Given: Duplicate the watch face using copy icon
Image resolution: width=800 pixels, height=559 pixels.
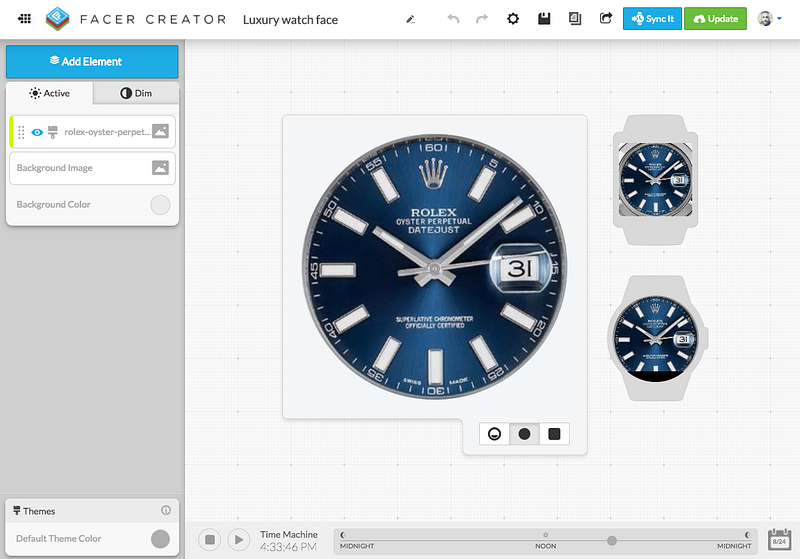Looking at the screenshot, I should pos(575,19).
